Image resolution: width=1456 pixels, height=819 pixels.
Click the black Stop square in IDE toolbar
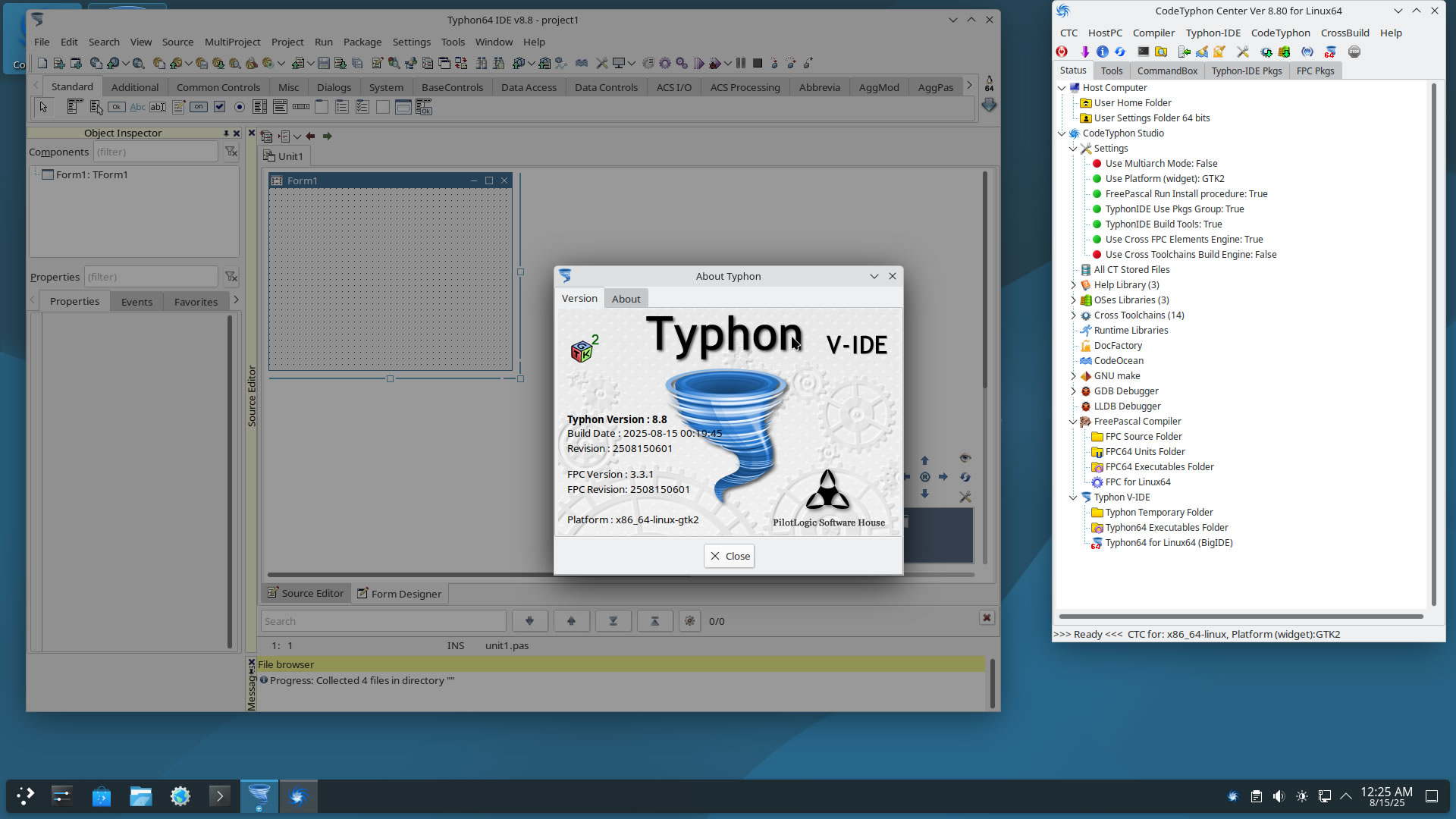(x=757, y=64)
